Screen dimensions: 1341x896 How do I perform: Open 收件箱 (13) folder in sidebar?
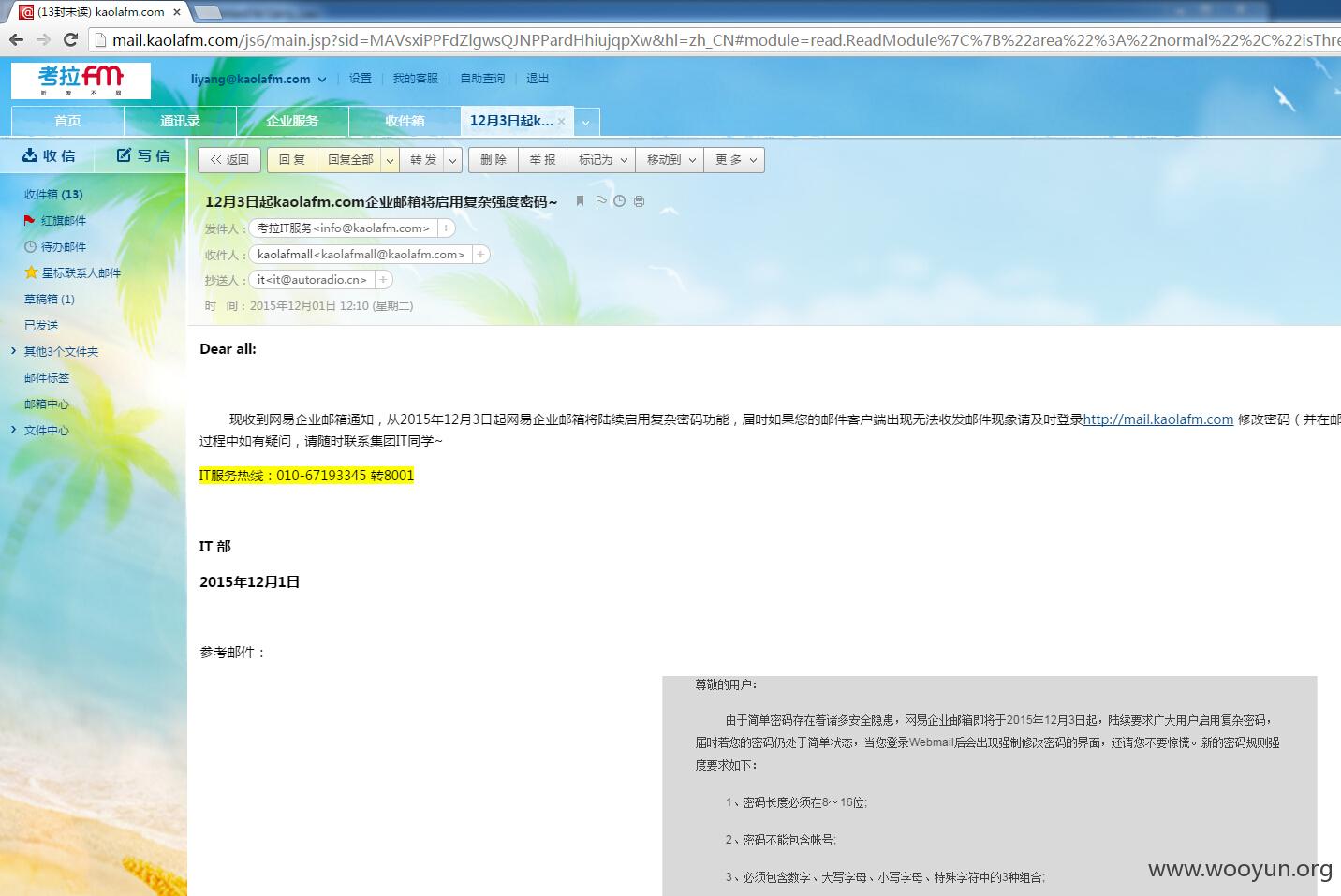point(53,194)
